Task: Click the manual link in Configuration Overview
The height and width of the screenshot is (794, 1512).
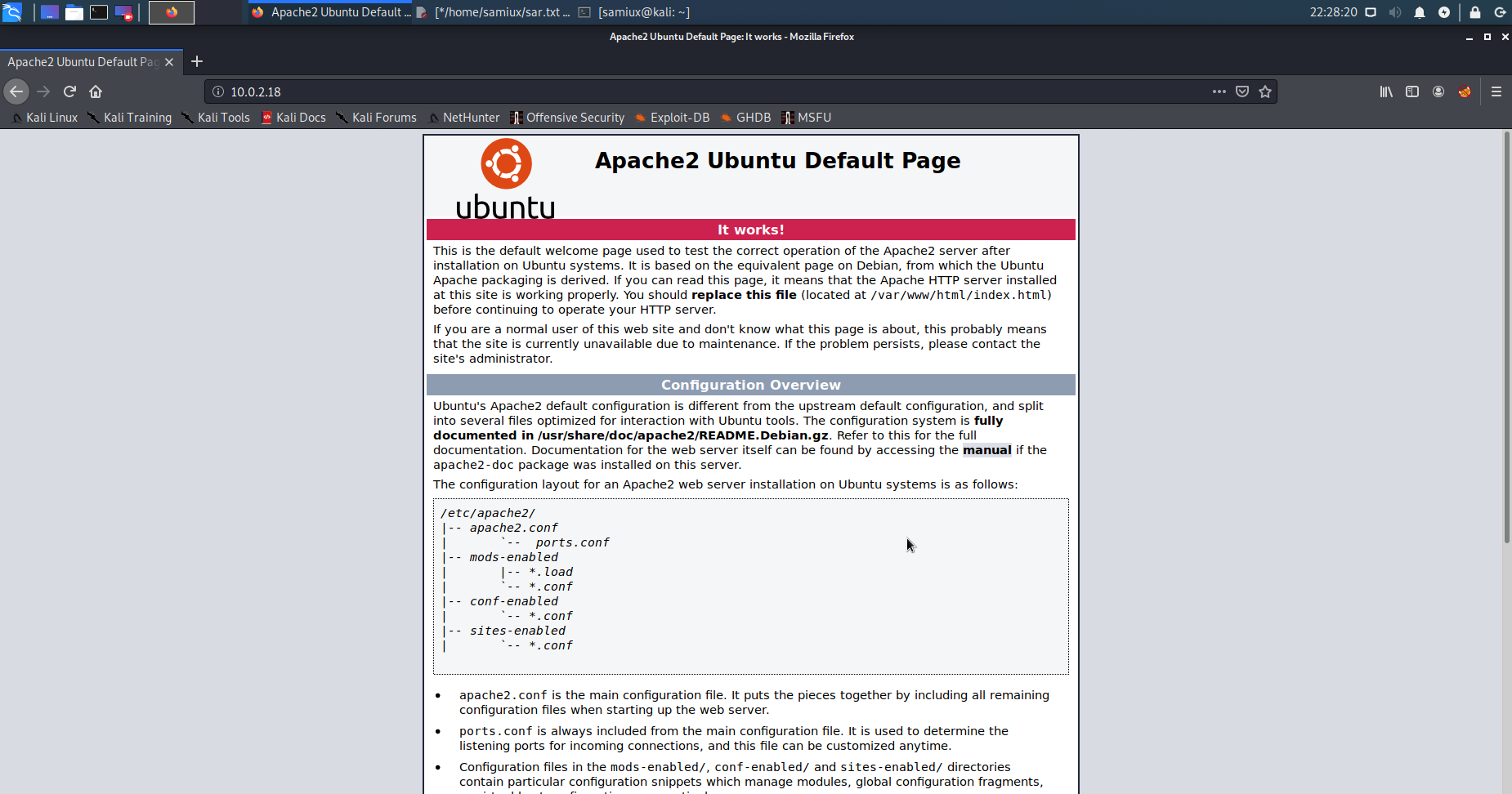Action: 986,450
